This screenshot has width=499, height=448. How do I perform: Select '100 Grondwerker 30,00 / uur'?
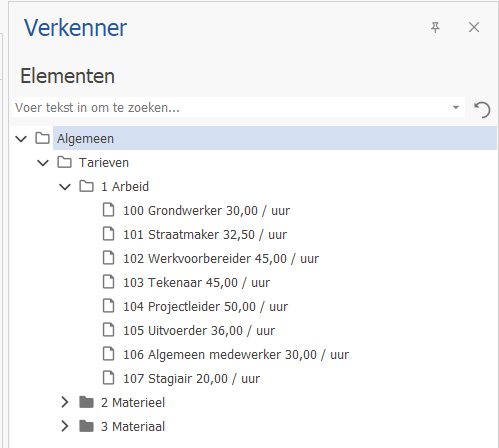(x=207, y=211)
